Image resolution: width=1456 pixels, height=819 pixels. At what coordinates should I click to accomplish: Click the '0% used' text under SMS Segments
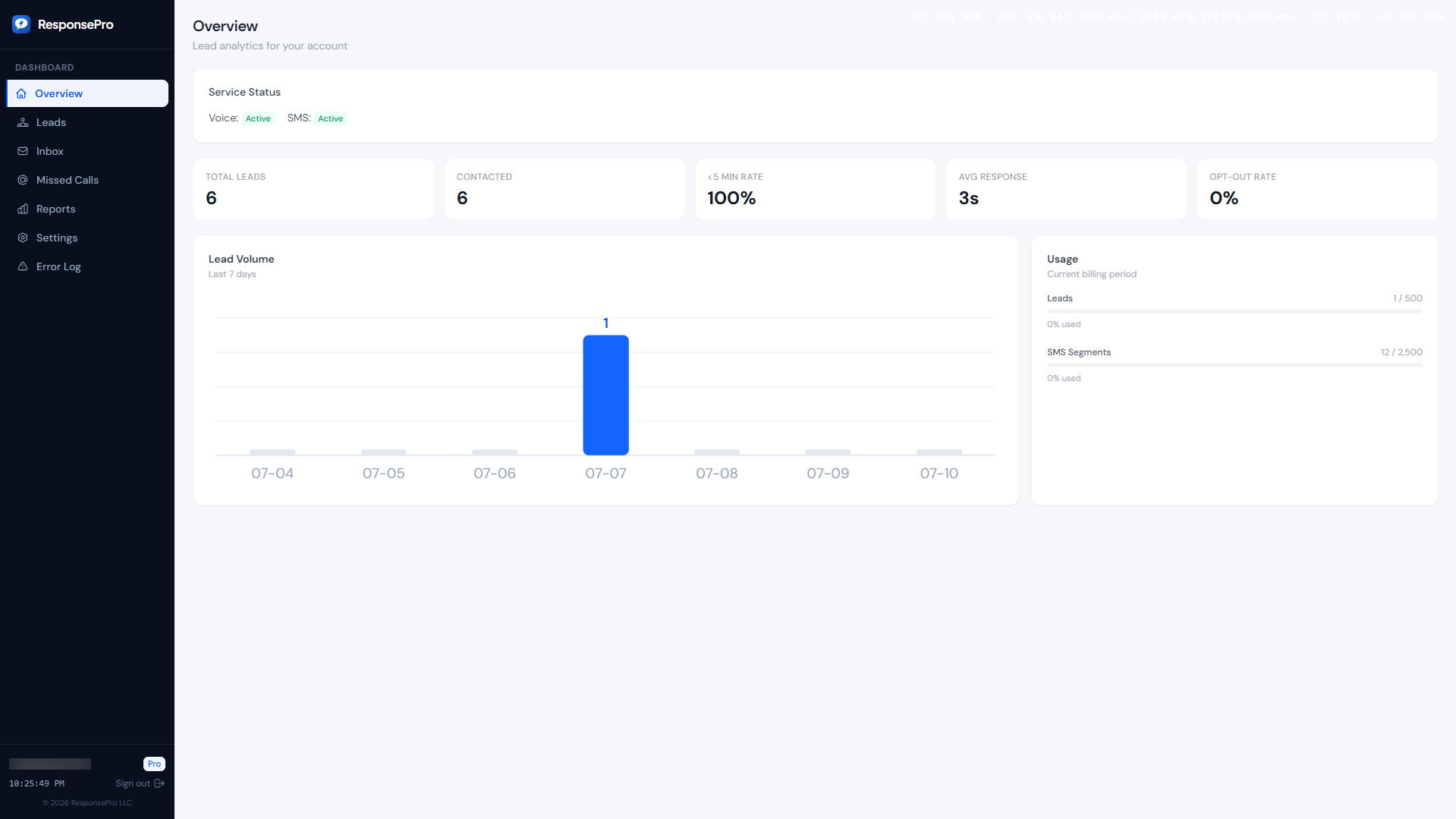1064,378
